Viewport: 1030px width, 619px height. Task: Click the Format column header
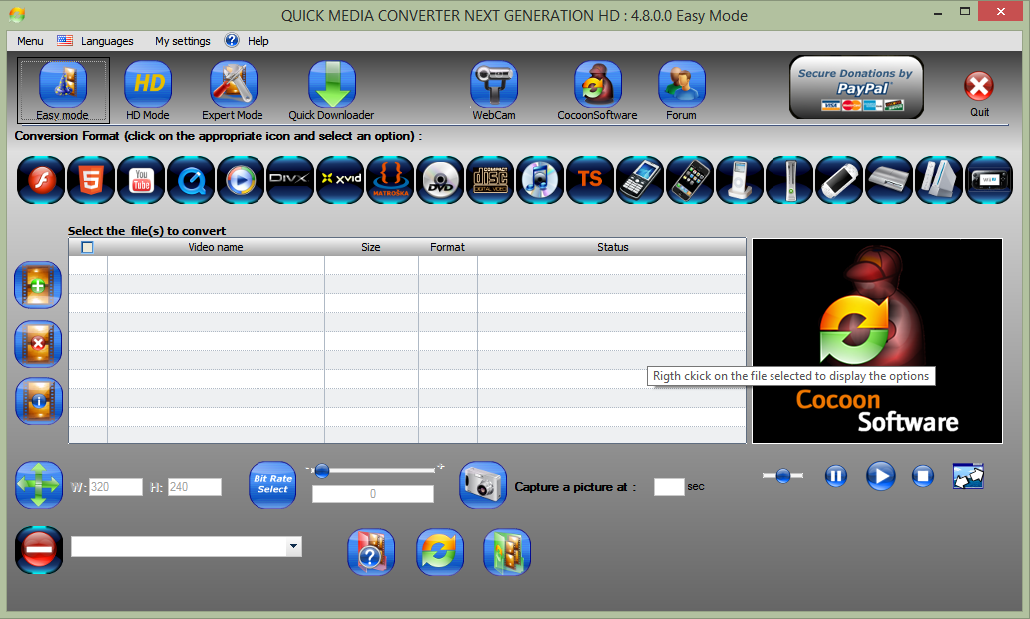click(x=447, y=247)
